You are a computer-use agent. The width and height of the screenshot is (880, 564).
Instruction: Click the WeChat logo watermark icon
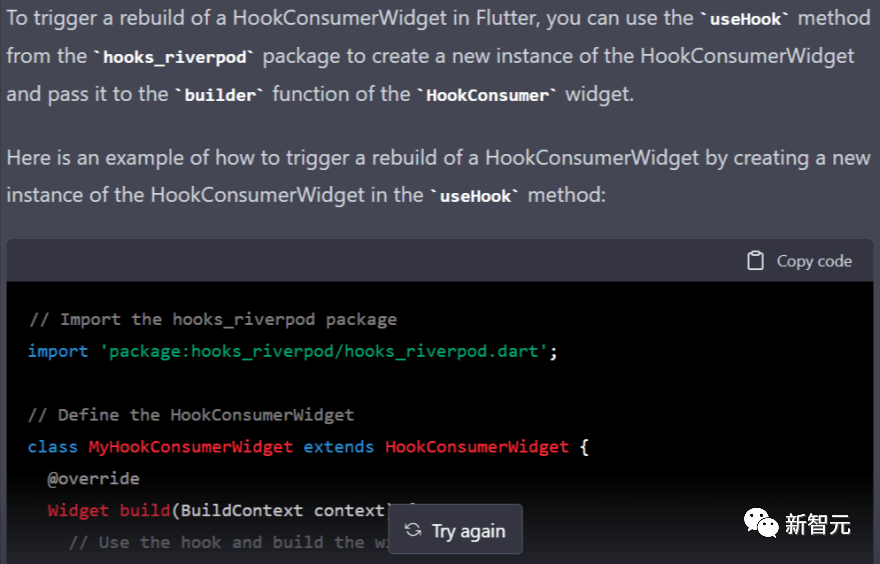760,523
